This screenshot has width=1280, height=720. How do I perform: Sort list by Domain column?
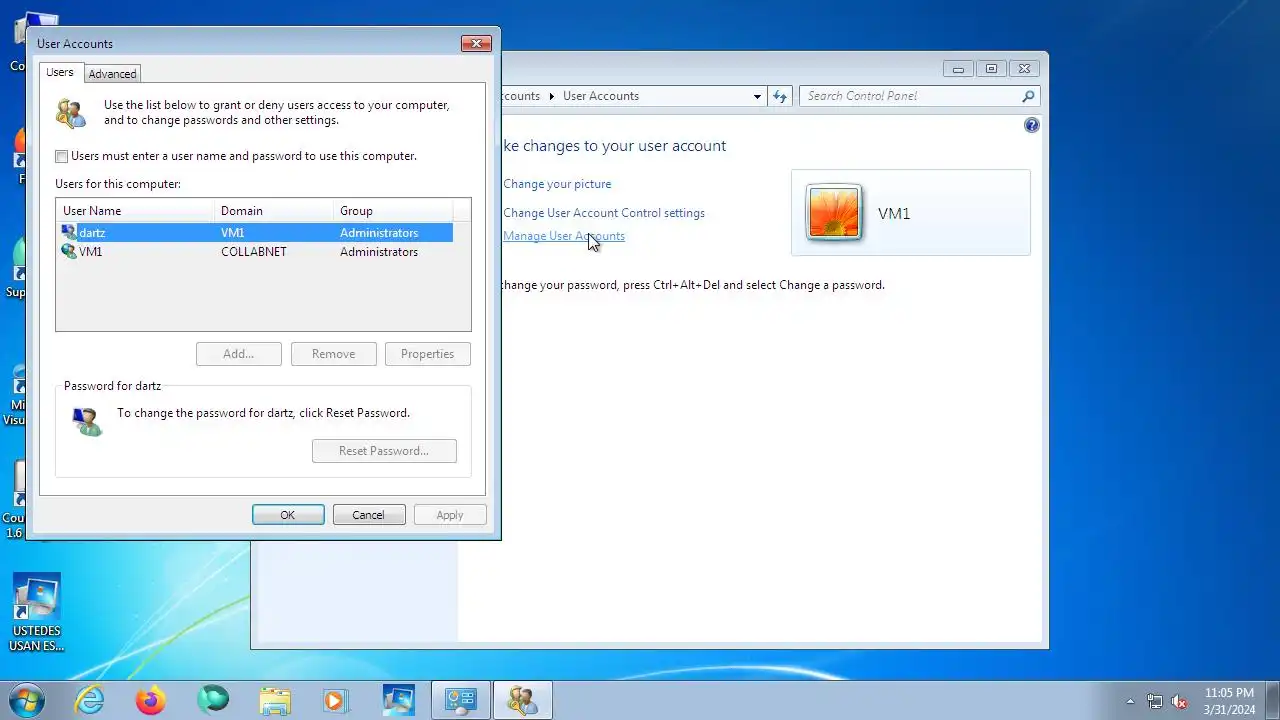274,210
